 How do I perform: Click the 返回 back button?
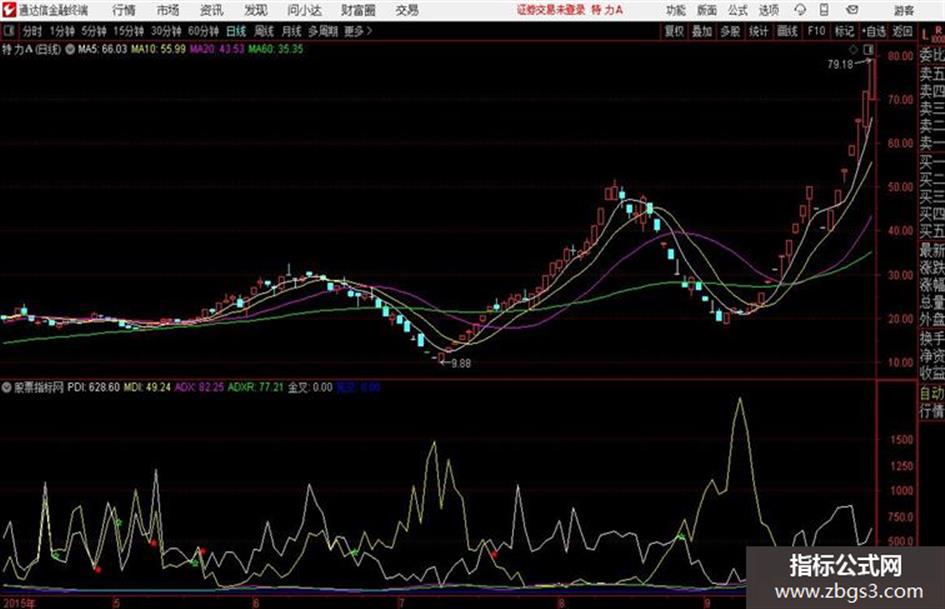tap(902, 31)
